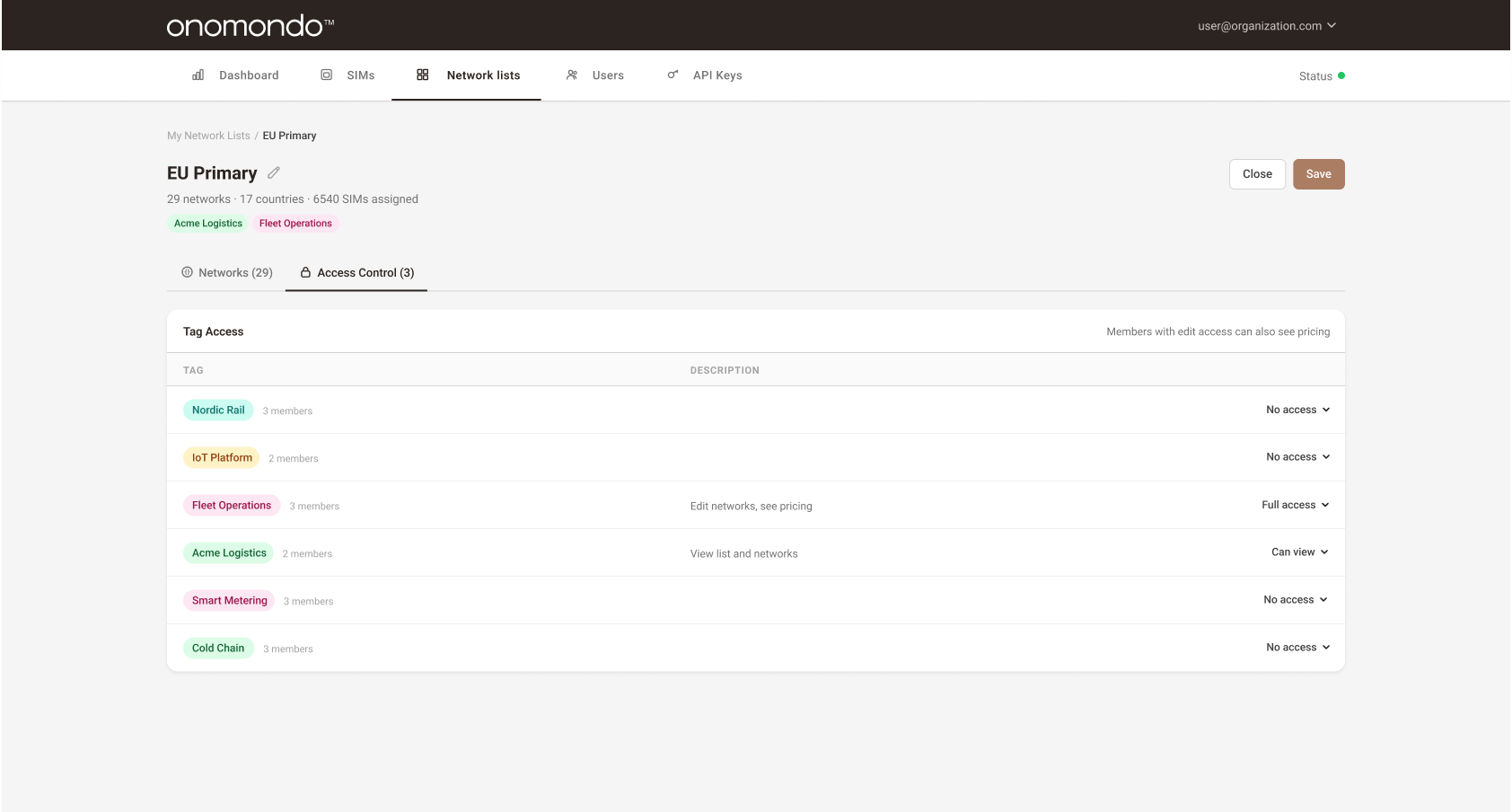Click the green Status indicator dot
The width and height of the screenshot is (1512, 812).
point(1342,75)
